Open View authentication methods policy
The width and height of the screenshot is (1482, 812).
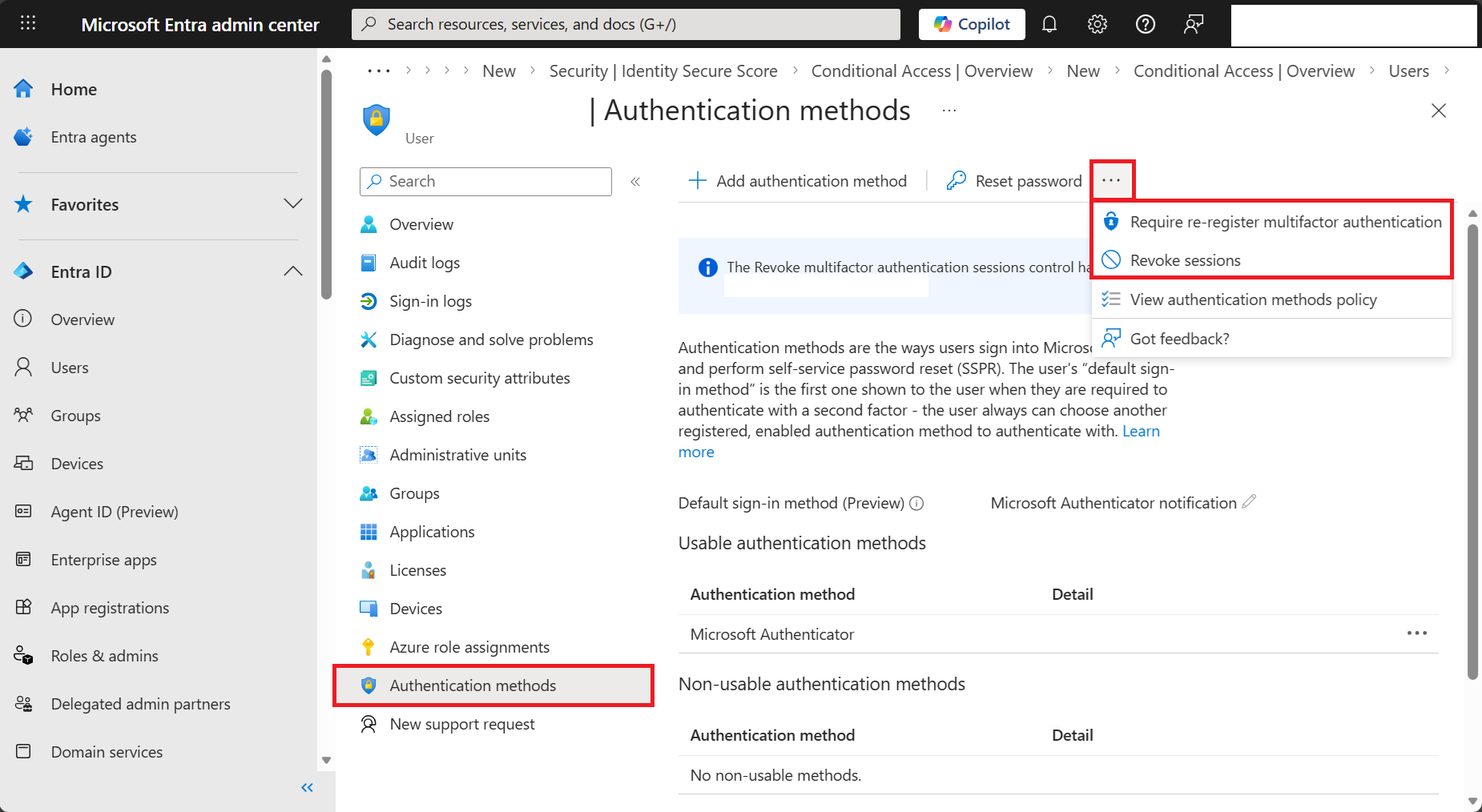1272,299
